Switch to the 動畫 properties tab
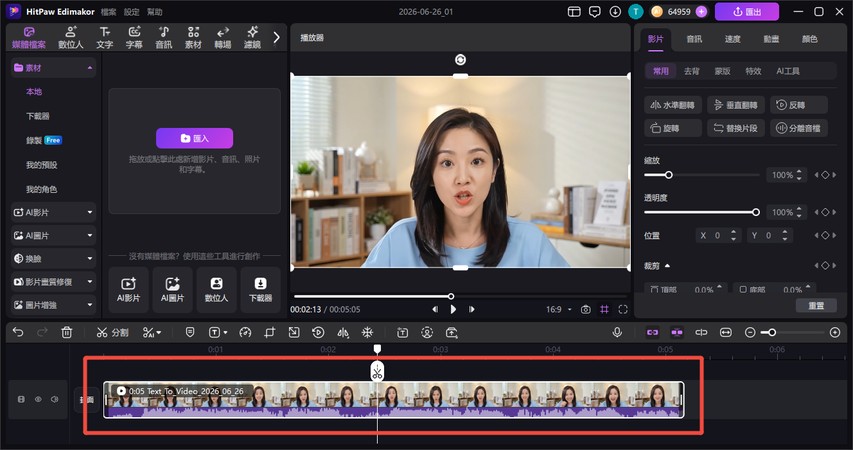This screenshot has height=450, width=853. click(x=771, y=39)
